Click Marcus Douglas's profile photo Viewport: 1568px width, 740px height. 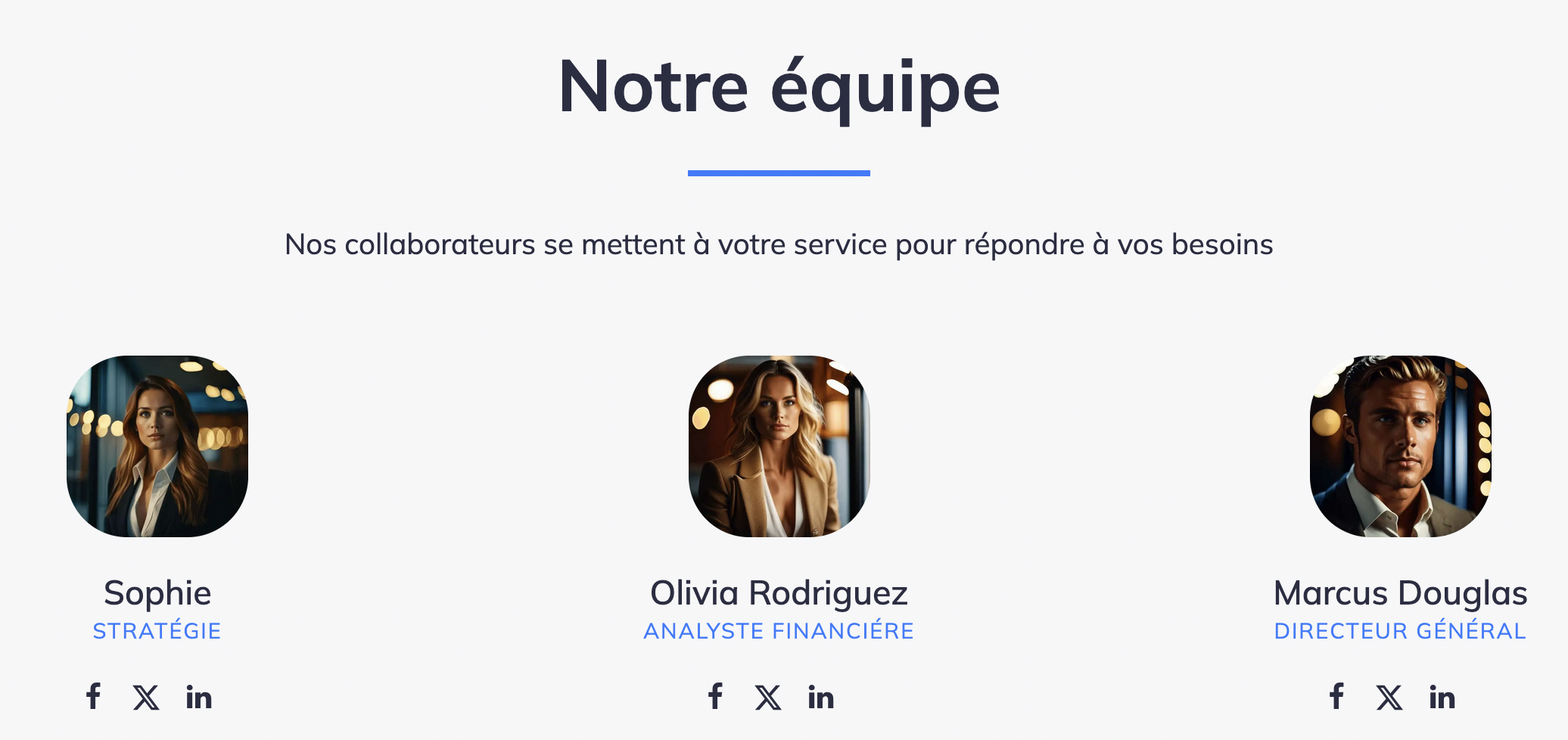click(x=1401, y=446)
